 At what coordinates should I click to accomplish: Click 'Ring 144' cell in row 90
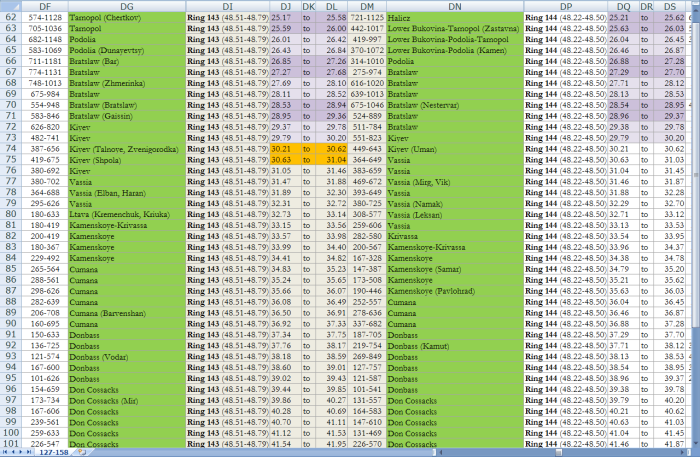pos(566,324)
